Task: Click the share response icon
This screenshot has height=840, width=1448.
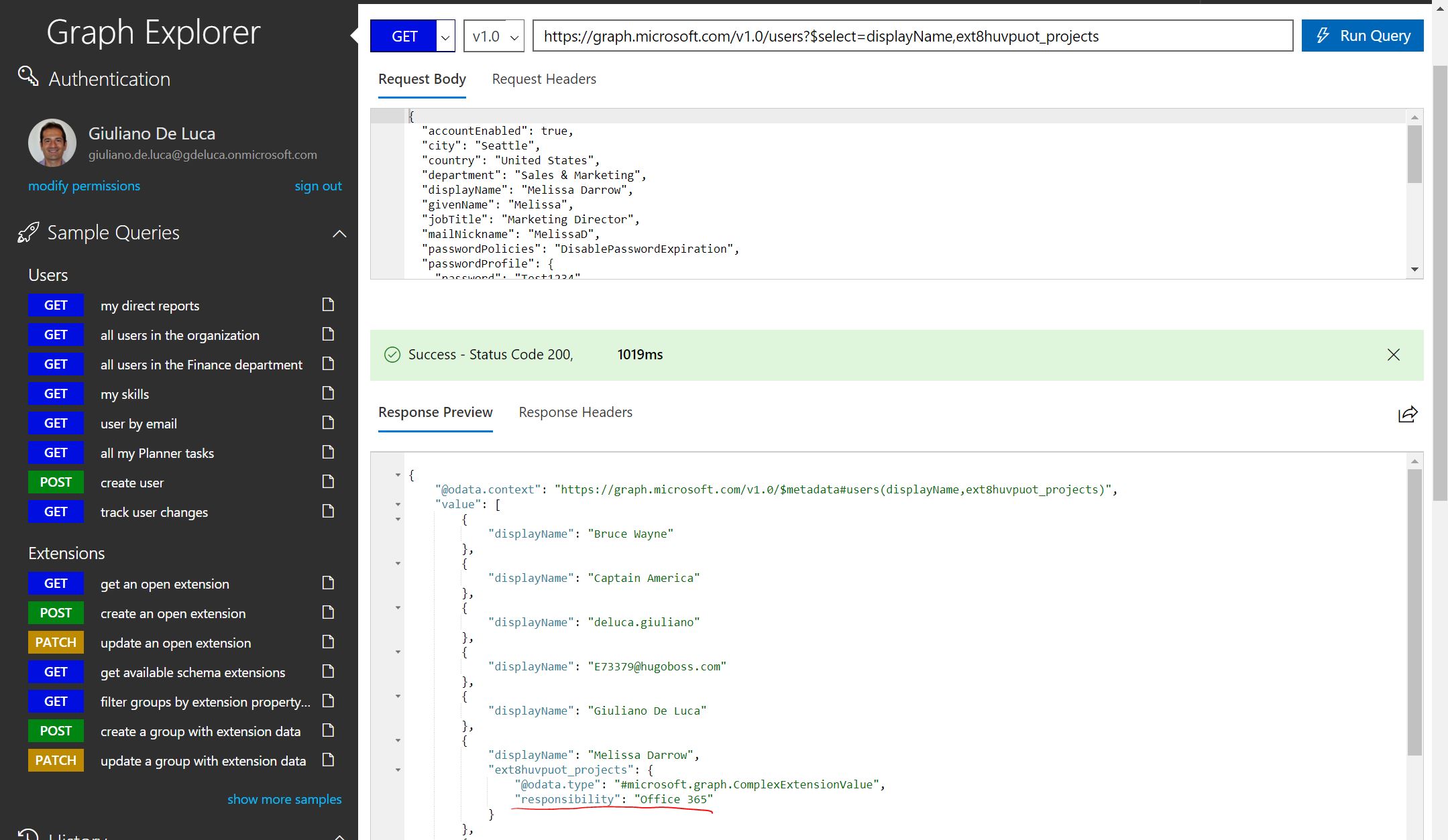Action: (1408, 414)
